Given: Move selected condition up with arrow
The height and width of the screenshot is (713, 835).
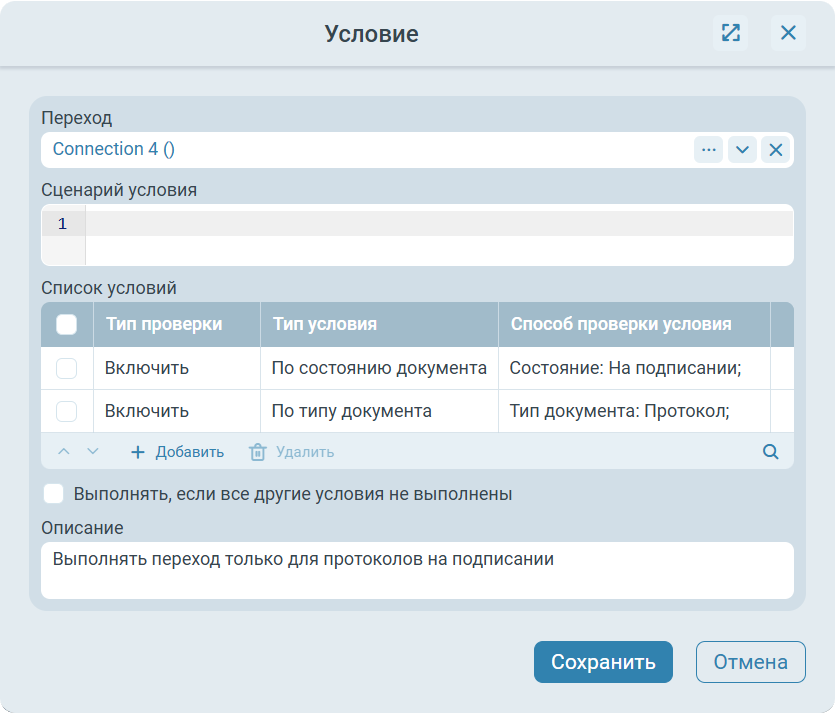Looking at the screenshot, I should pos(64,452).
